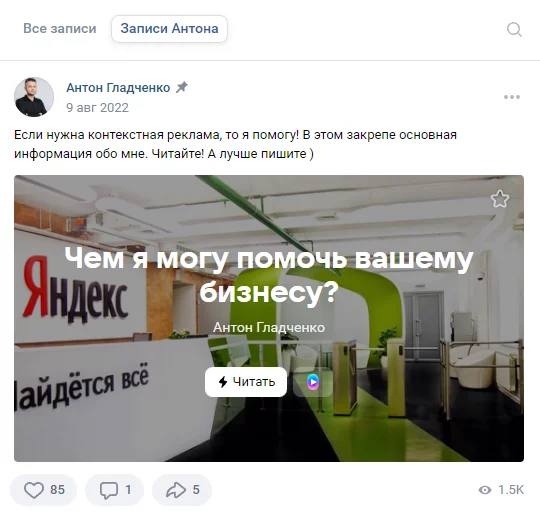
Task: Click the Яндекс logo in cover photo
Action: coord(76,290)
